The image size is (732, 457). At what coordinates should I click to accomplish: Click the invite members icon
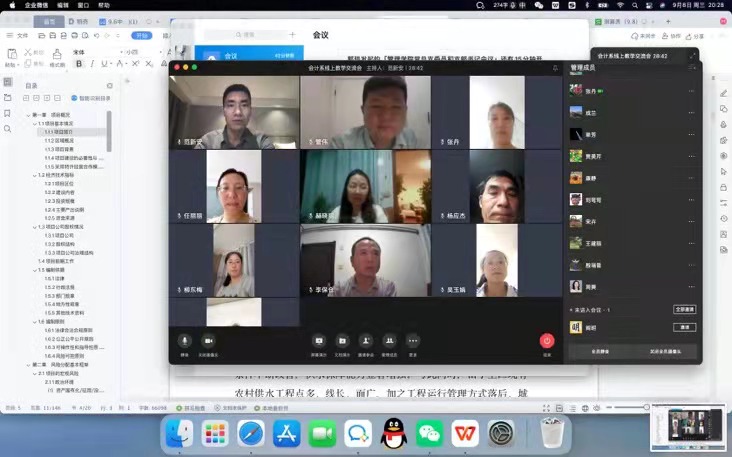click(x=366, y=341)
